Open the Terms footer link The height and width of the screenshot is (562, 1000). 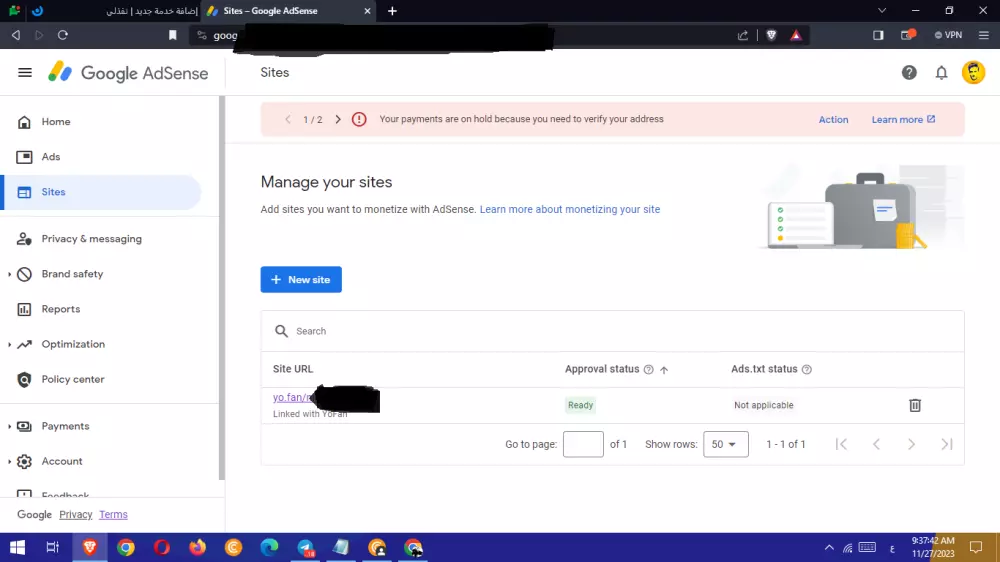114,514
